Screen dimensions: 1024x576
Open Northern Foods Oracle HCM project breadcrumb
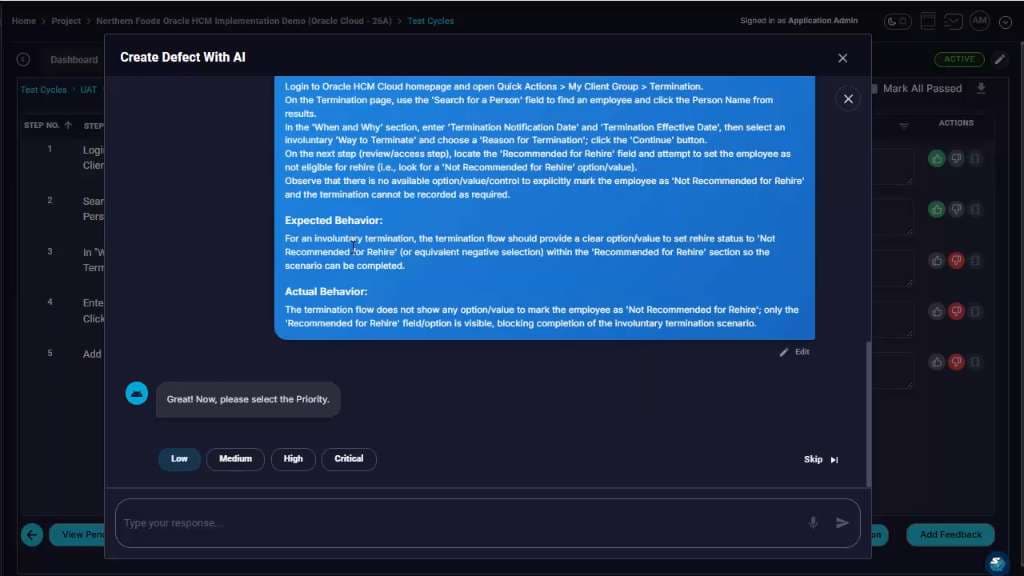(x=244, y=21)
